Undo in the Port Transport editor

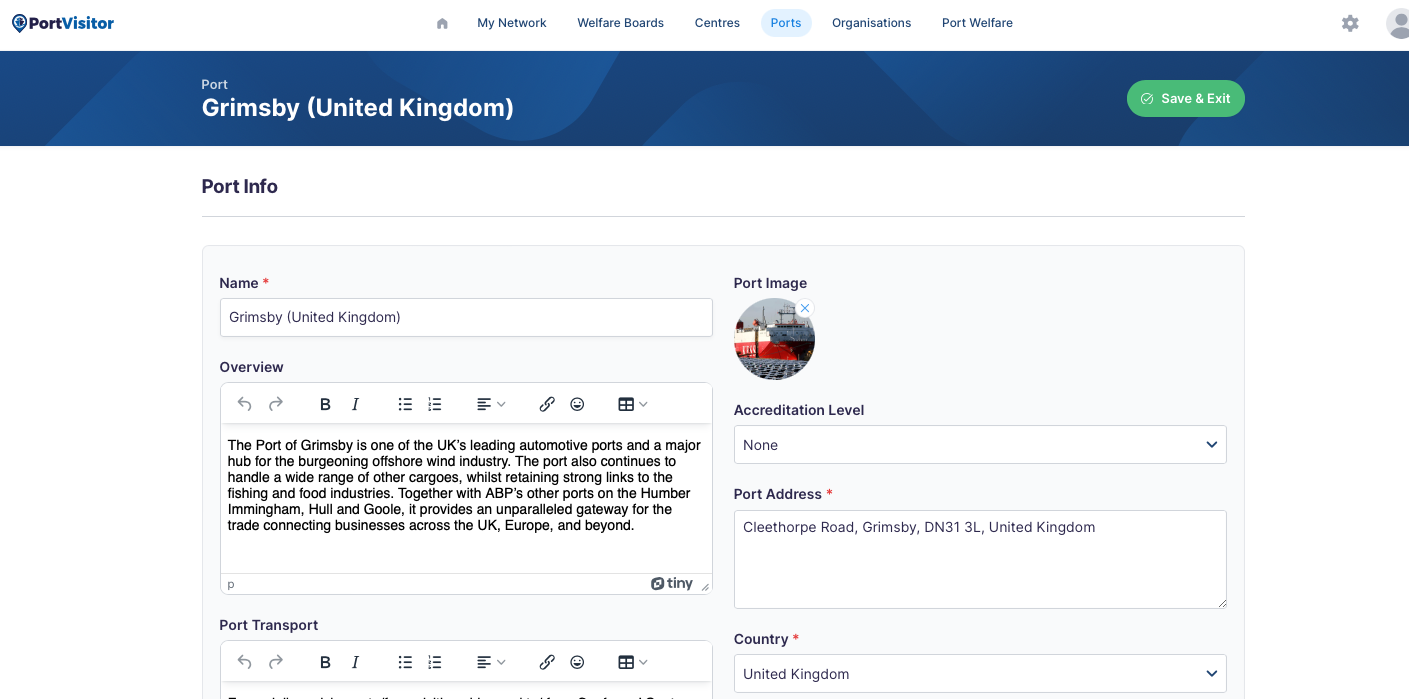coord(244,662)
